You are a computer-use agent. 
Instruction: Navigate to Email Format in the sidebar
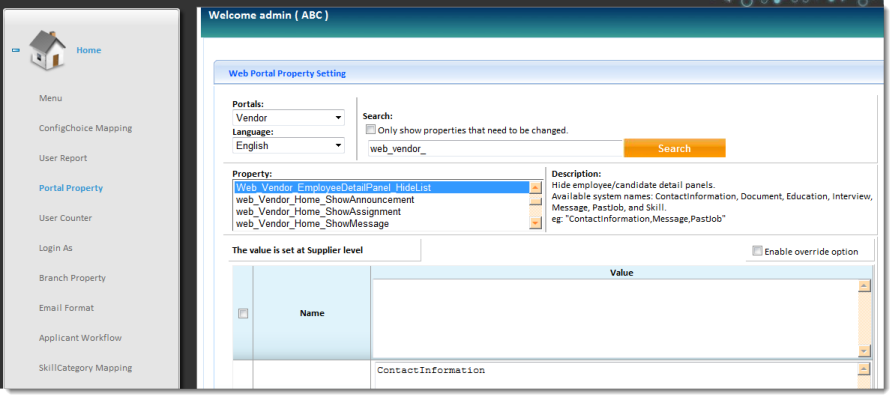(x=66, y=308)
